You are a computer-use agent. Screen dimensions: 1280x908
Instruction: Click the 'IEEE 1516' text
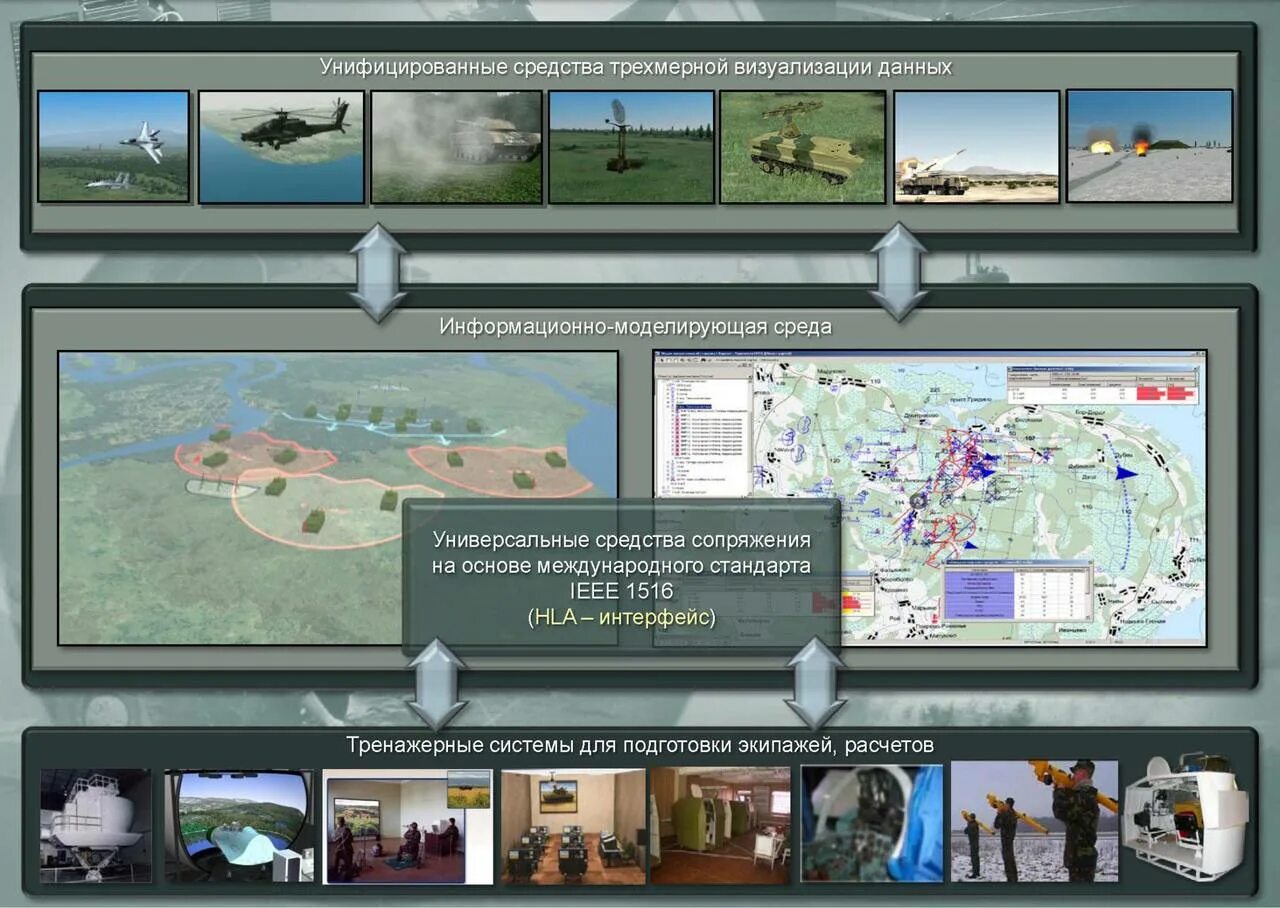[x=621, y=591]
